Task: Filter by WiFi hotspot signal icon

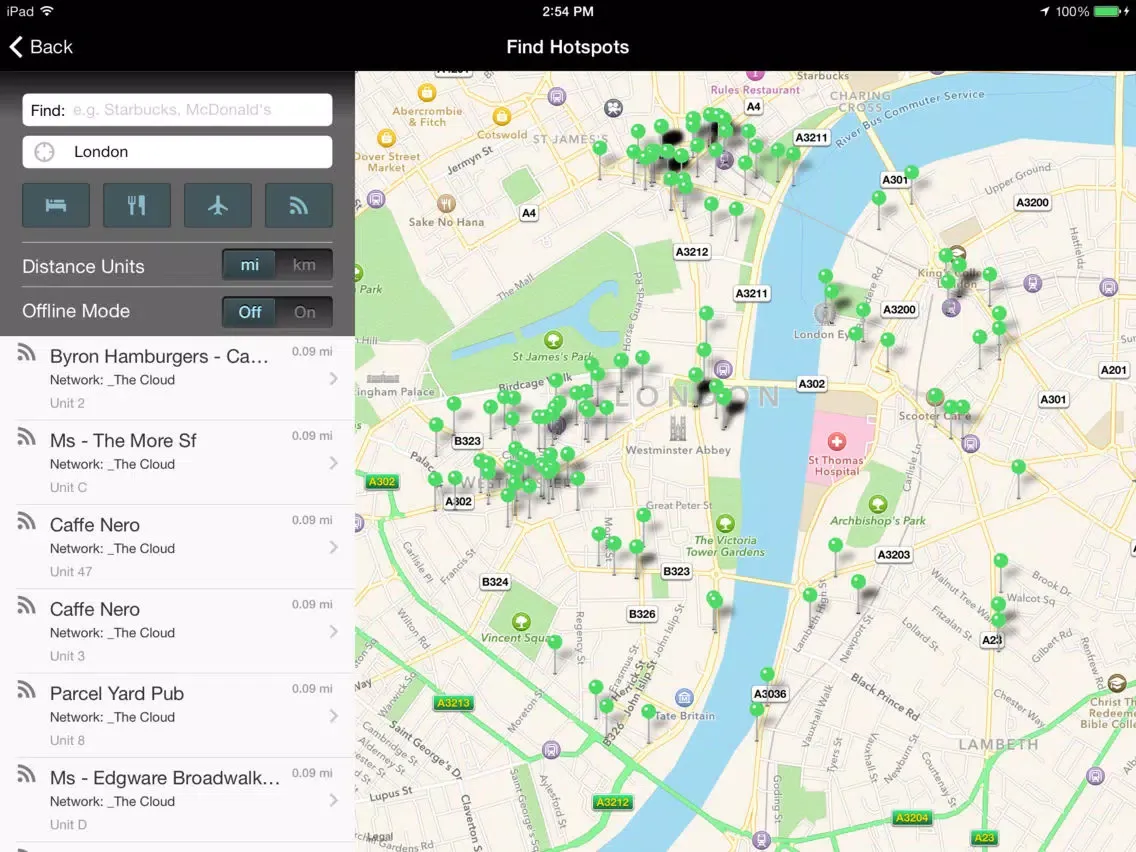Action: coord(298,206)
